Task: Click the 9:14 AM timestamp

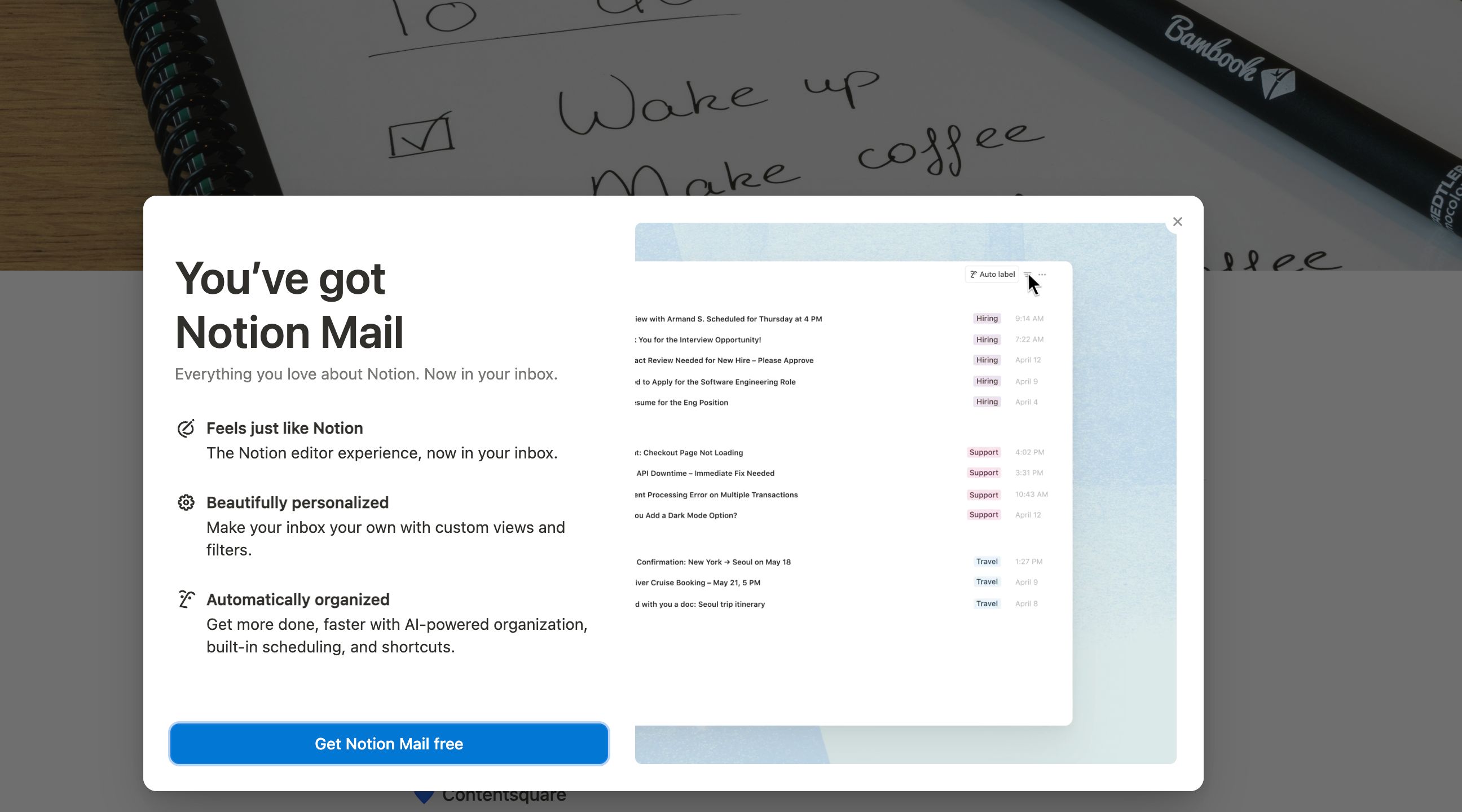Action: (x=1029, y=319)
